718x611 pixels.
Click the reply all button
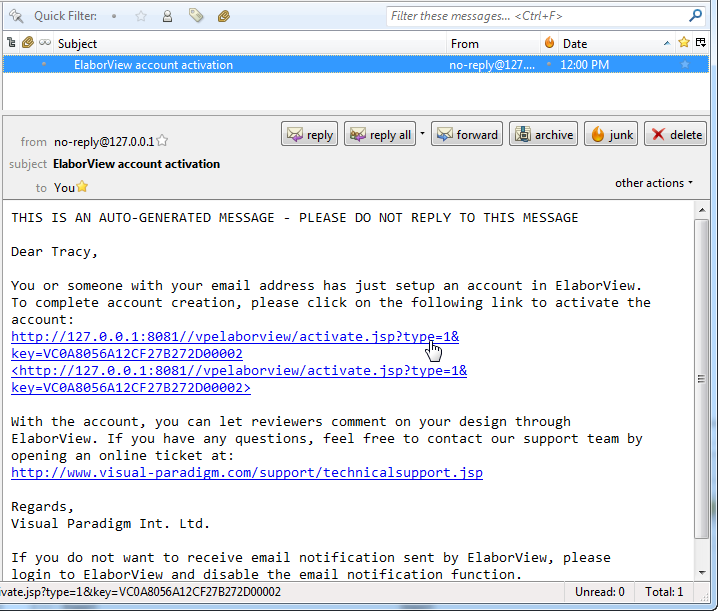(x=380, y=134)
